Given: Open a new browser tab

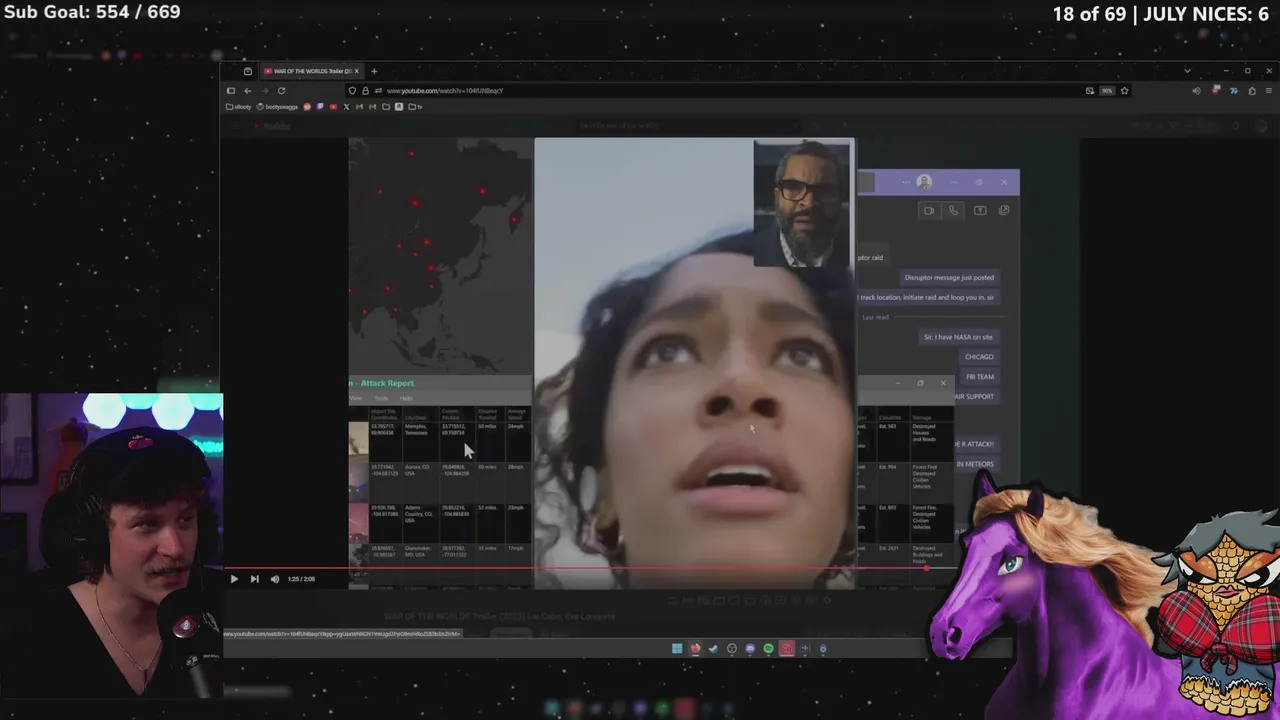Looking at the screenshot, I should (374, 71).
